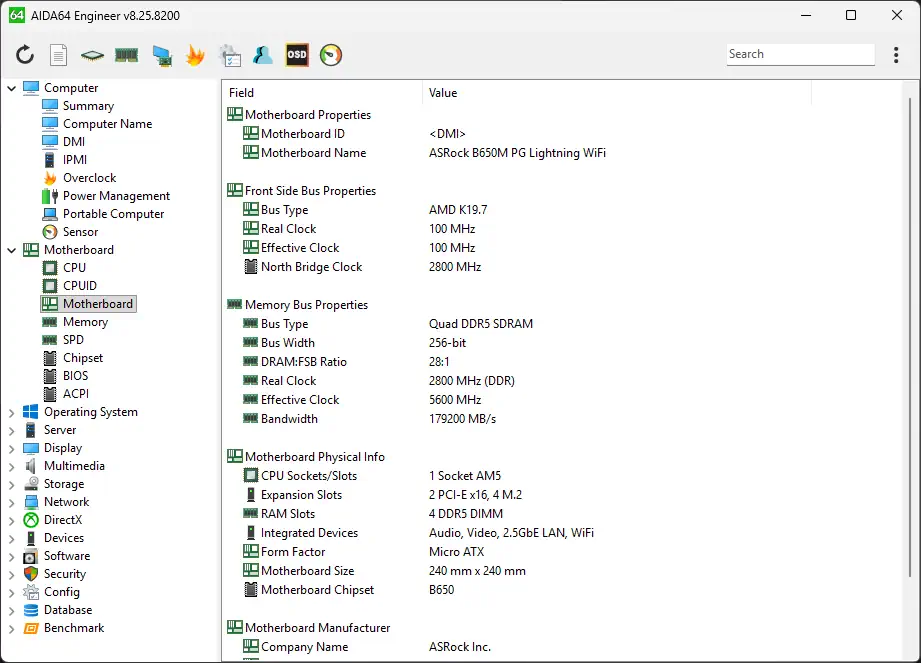Screen dimensions: 921x663
Task: Click the AIDA64 app logo icon
Action: point(16,15)
